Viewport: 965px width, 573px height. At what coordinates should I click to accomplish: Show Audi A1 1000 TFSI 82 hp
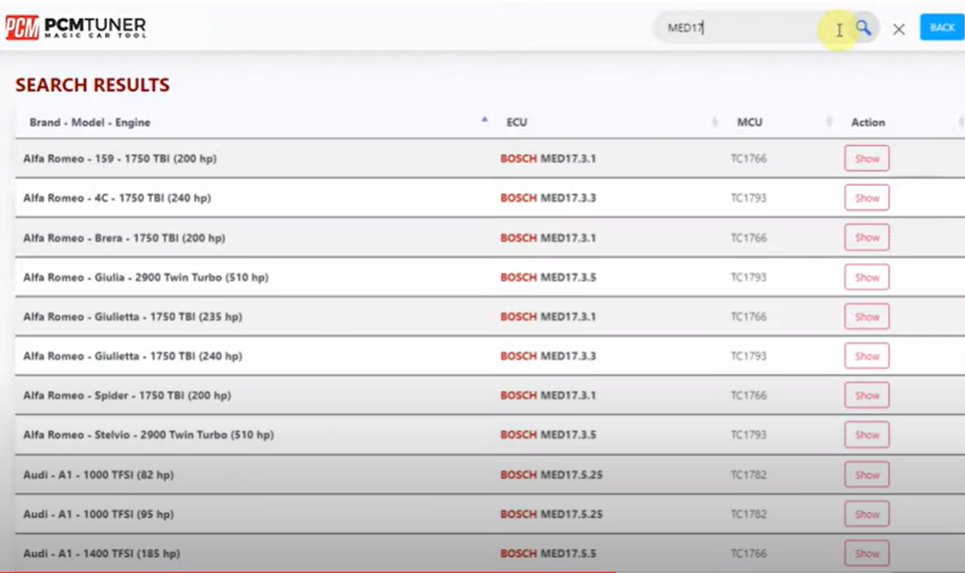(866, 475)
